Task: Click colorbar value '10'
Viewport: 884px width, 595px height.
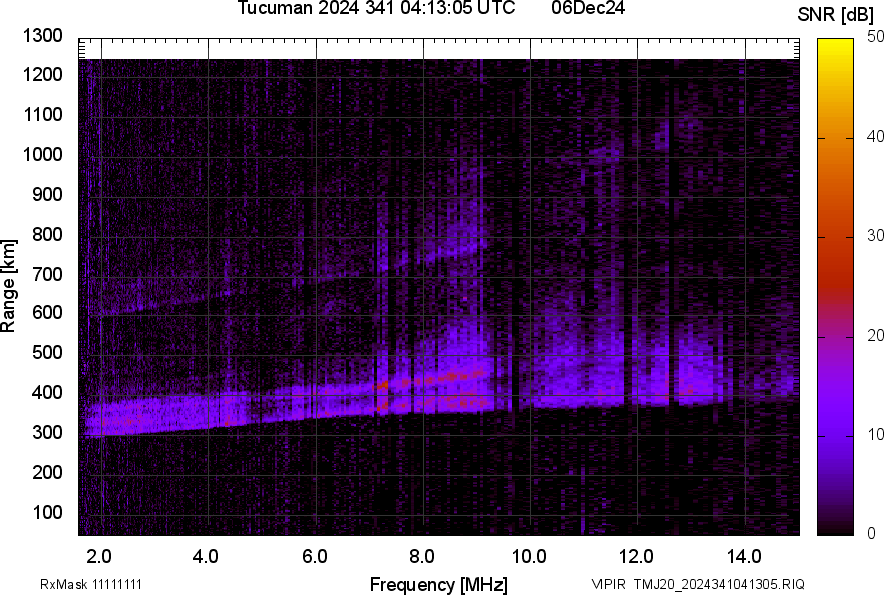Action: [875, 435]
